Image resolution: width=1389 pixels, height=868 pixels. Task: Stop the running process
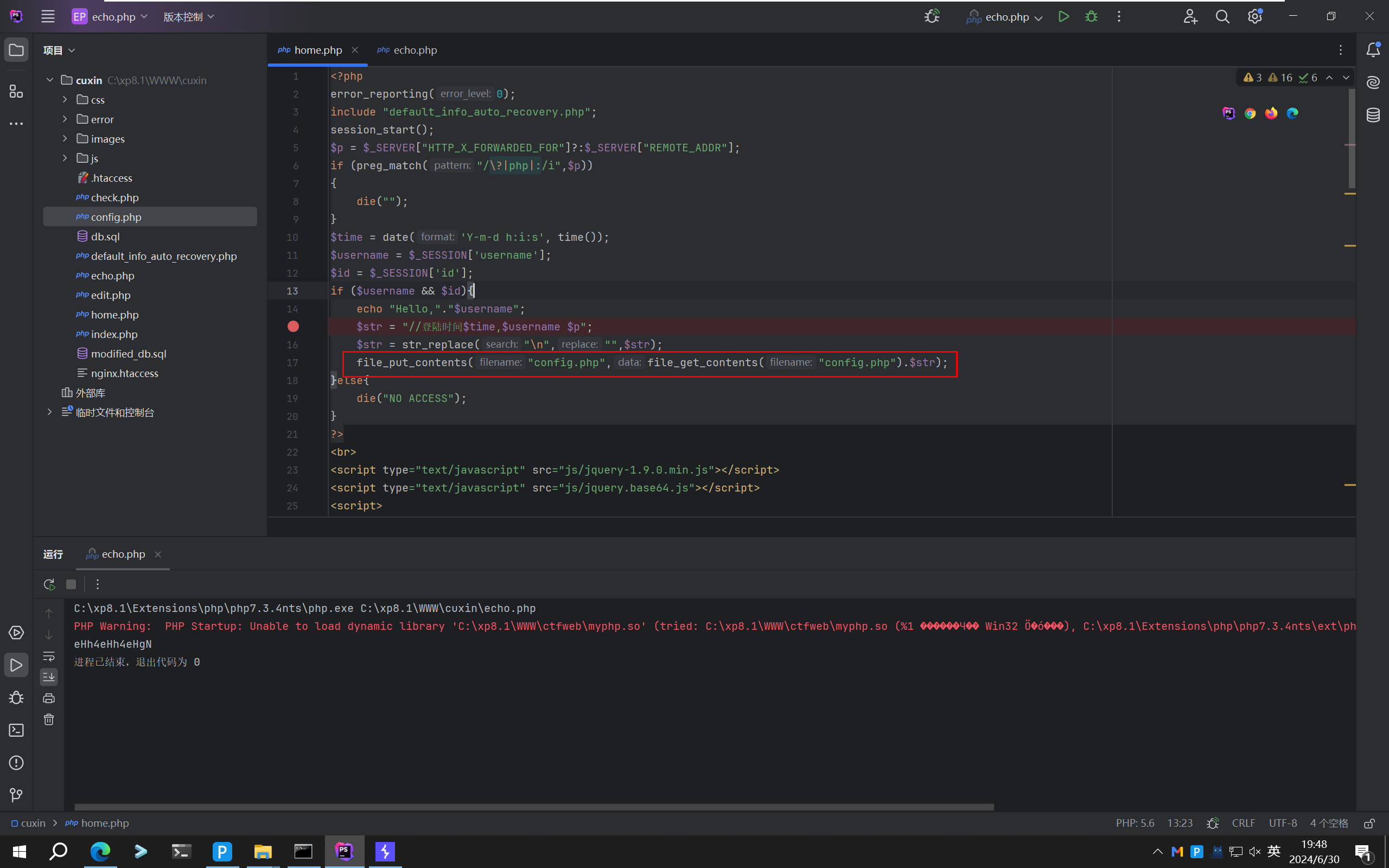pos(71,584)
